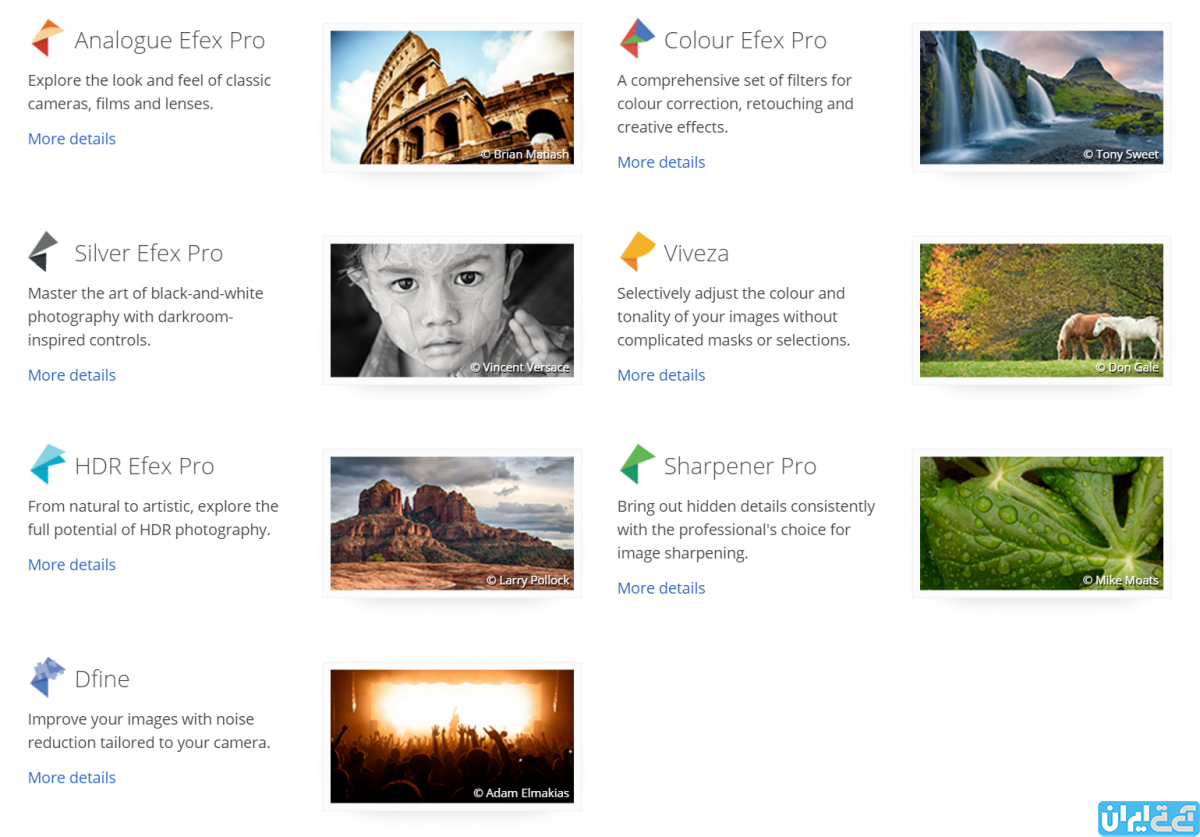Open the waterfall landscape thumbnail
Image resolution: width=1200 pixels, height=837 pixels.
click(1041, 97)
